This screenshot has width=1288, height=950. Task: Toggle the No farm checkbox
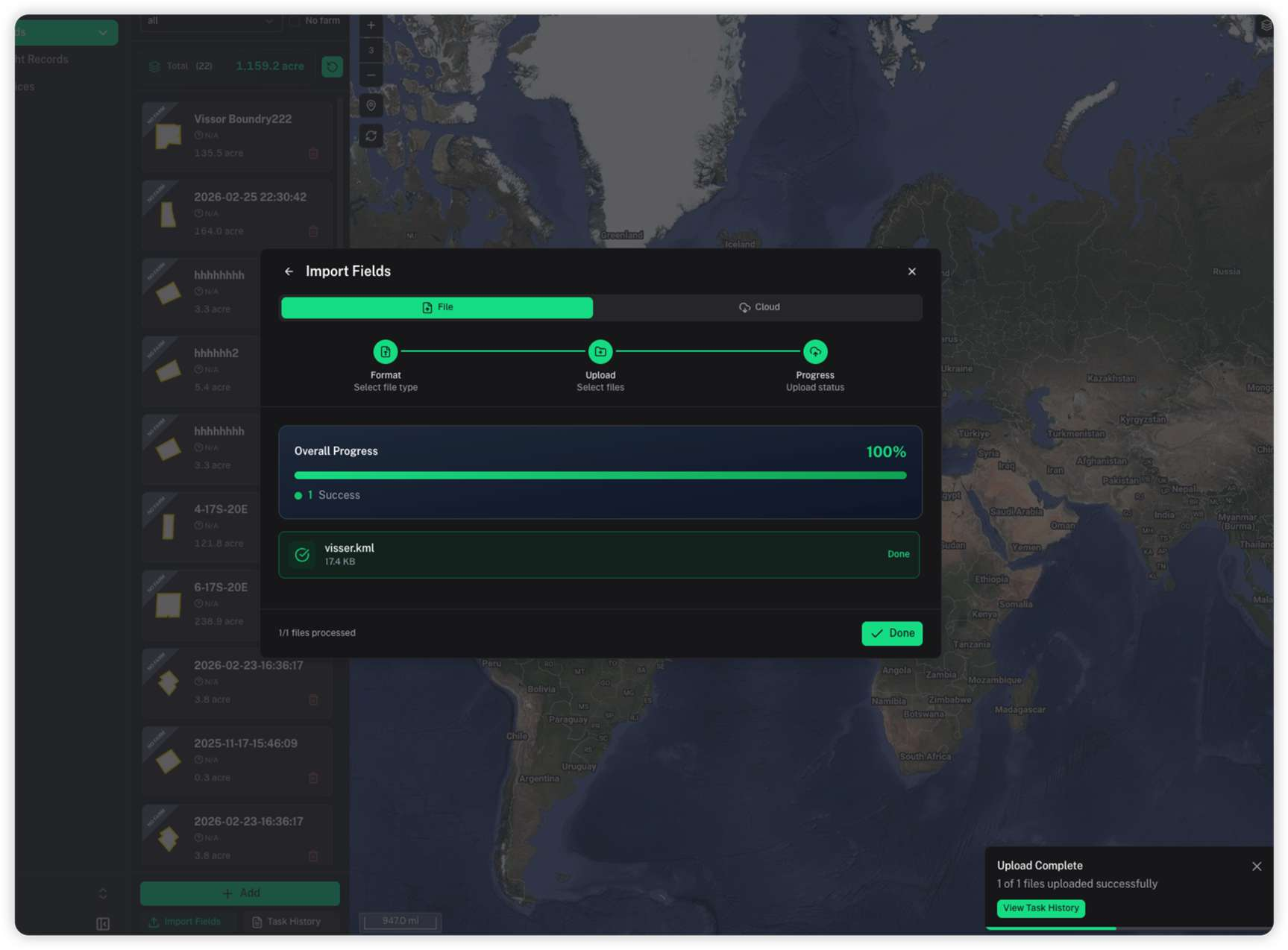pyautogui.click(x=295, y=21)
